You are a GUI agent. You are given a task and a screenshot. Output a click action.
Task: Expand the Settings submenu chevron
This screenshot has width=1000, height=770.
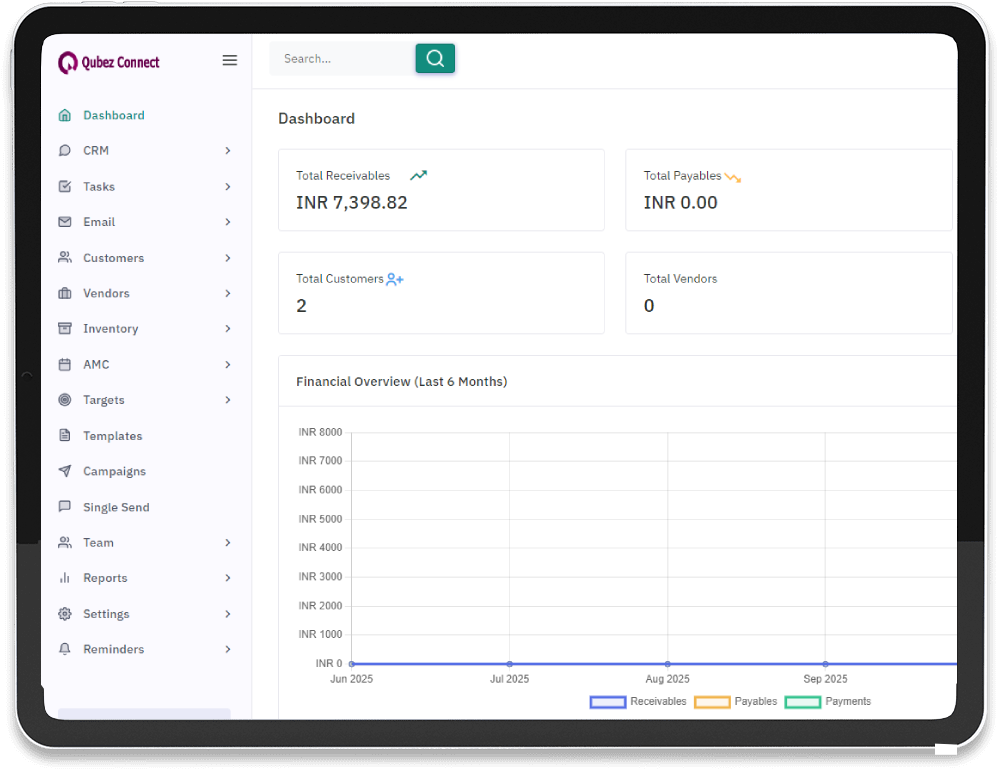click(228, 614)
